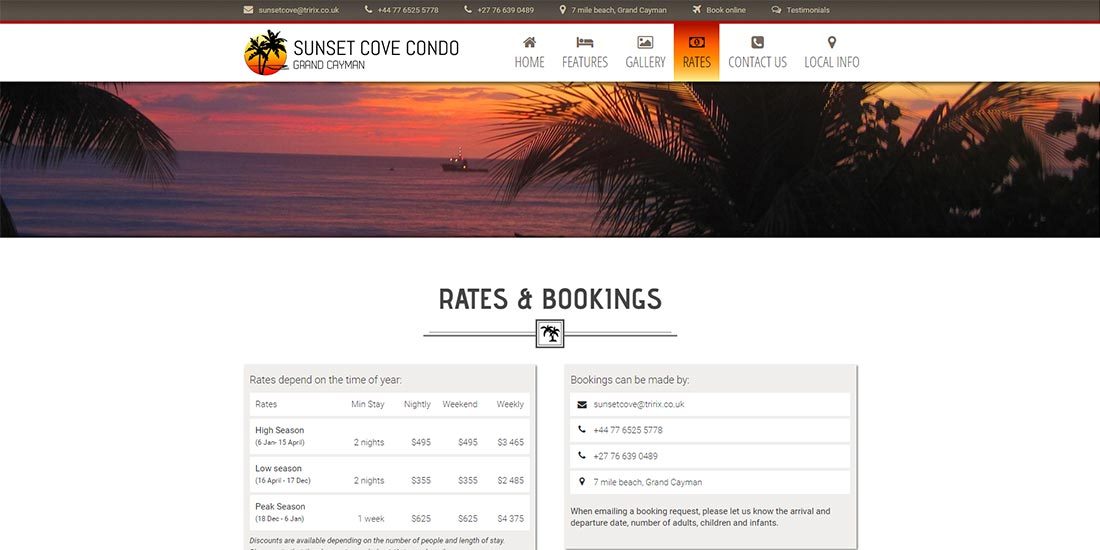Click the Min Stay column header
Image resolution: width=1100 pixels, height=550 pixels.
click(368, 405)
